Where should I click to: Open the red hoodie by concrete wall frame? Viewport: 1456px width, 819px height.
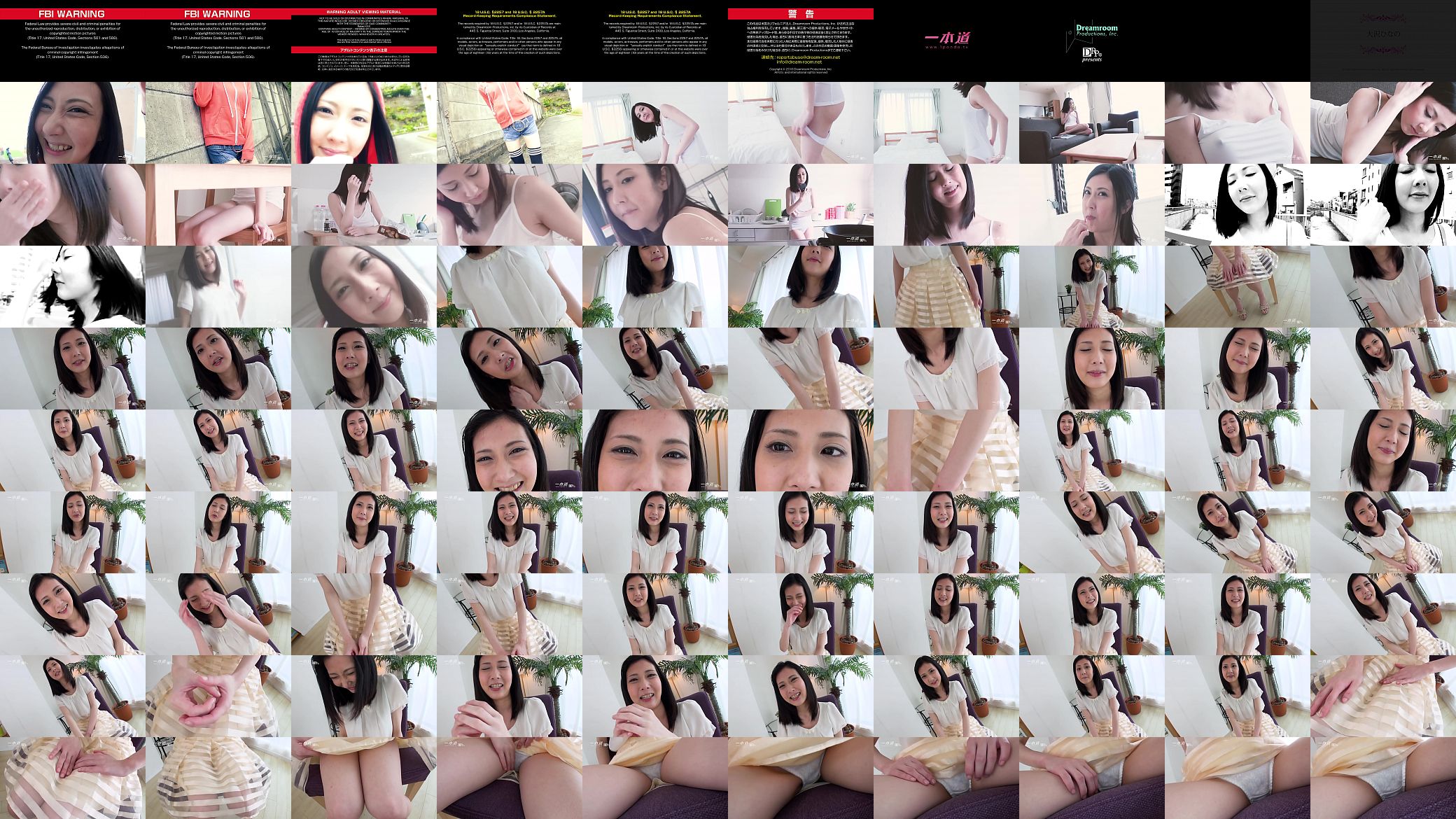(218, 122)
